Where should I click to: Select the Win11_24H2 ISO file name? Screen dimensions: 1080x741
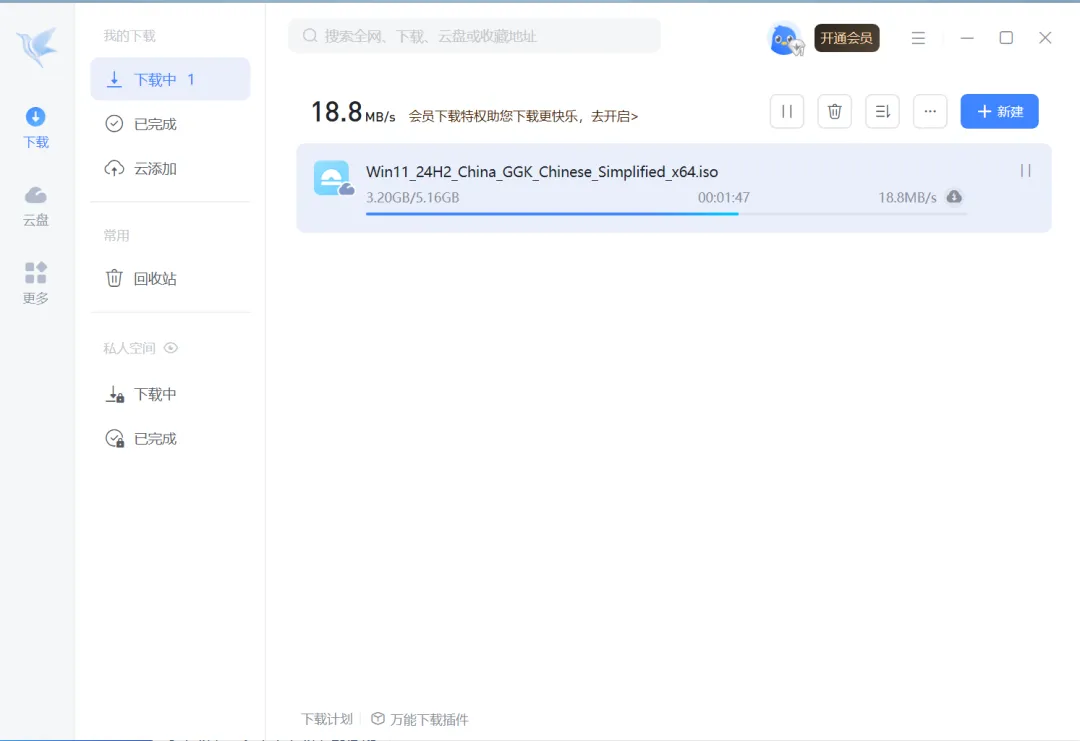pos(541,171)
